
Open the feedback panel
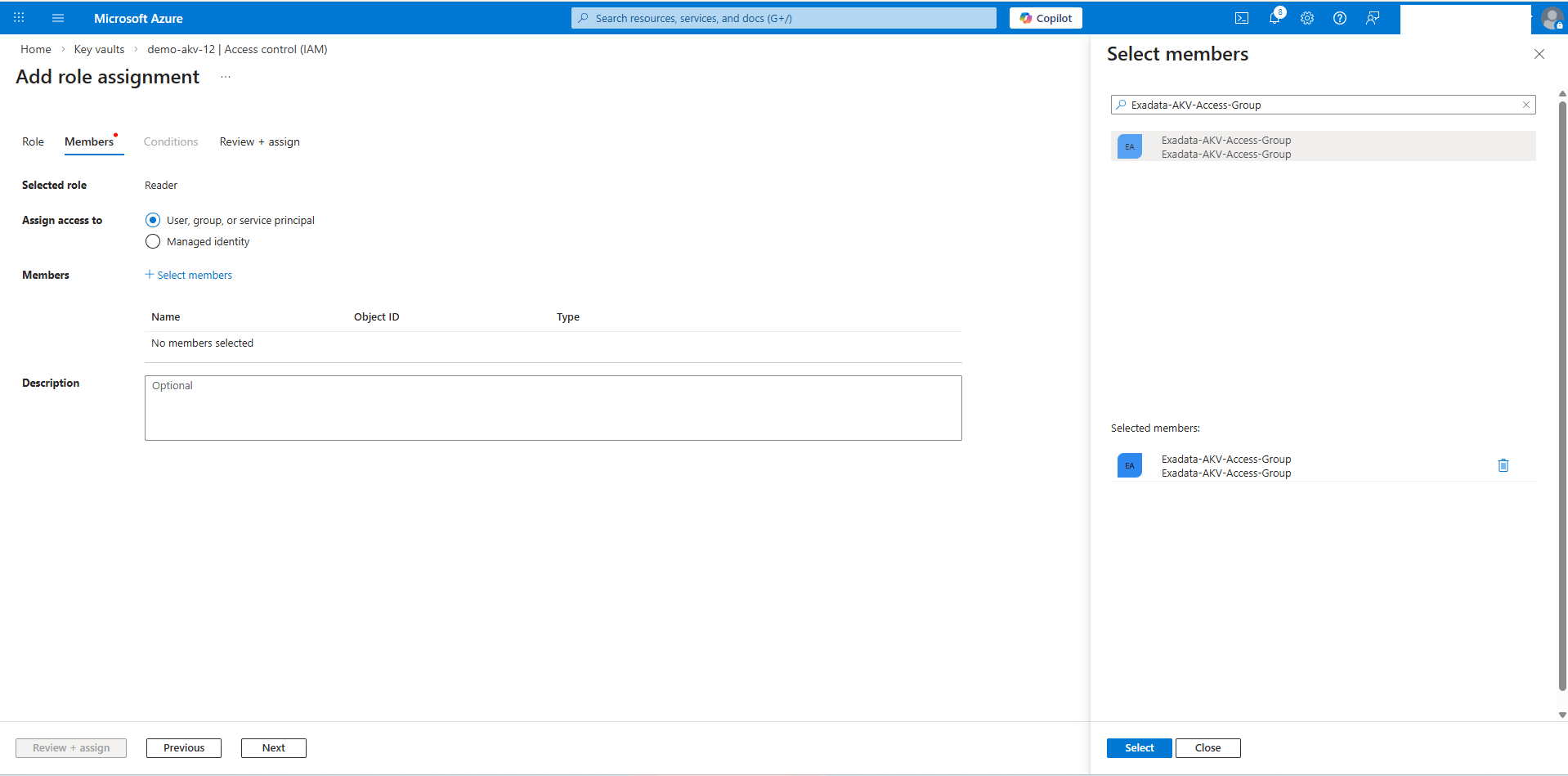point(1373,17)
